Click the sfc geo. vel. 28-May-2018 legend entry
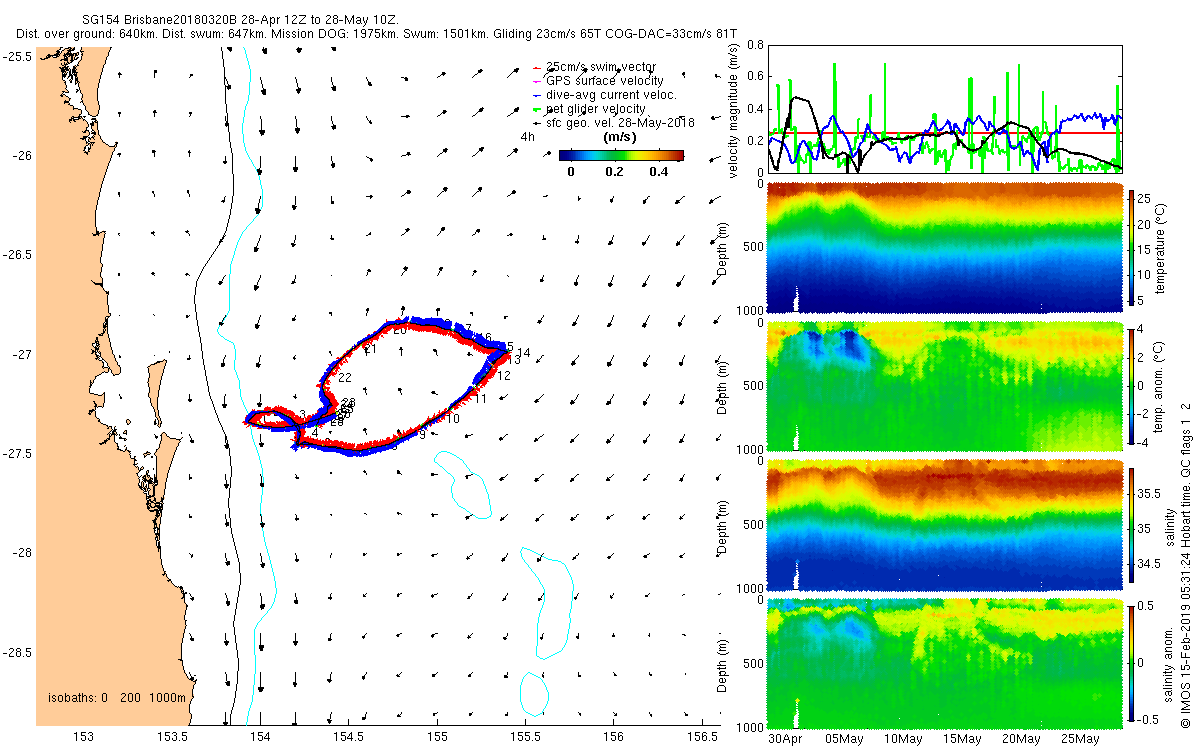The width and height of the screenshot is (1200, 750). pos(613,123)
